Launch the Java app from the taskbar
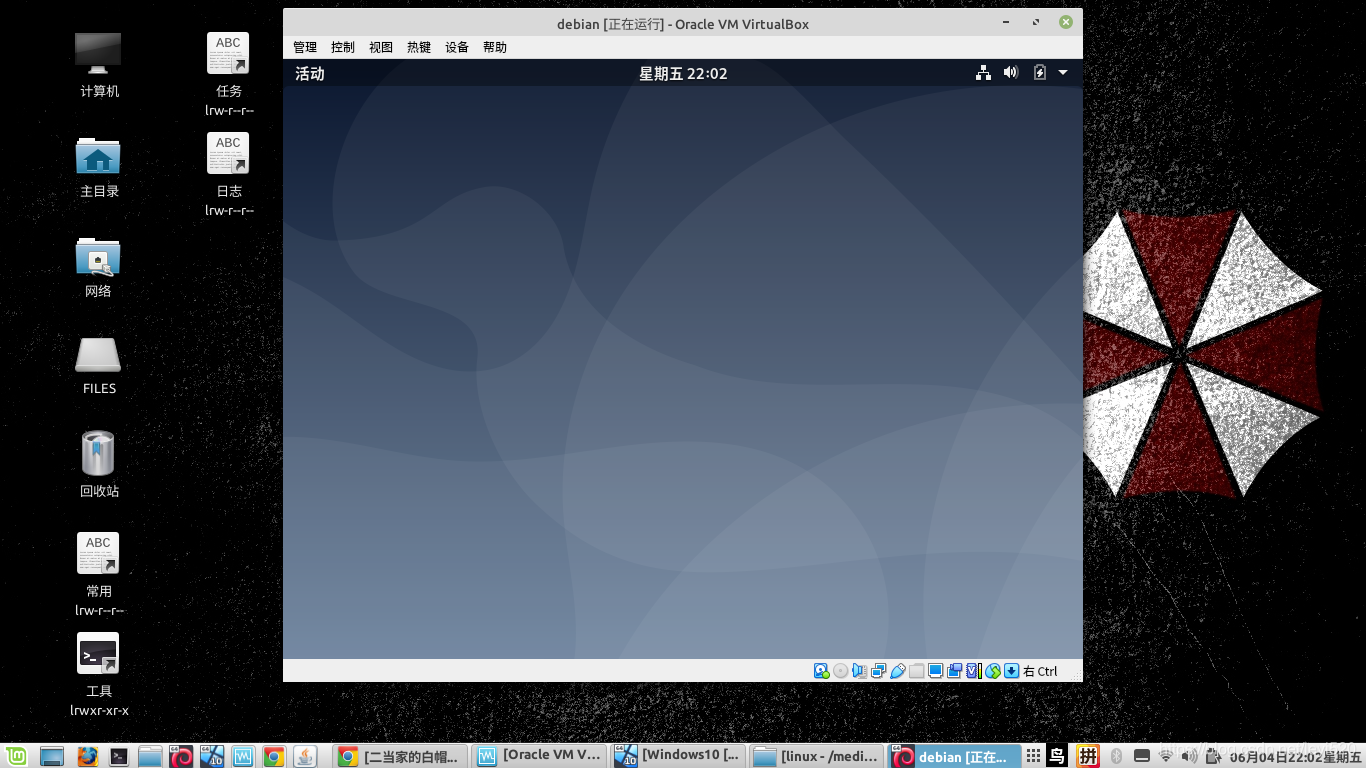 [x=305, y=757]
